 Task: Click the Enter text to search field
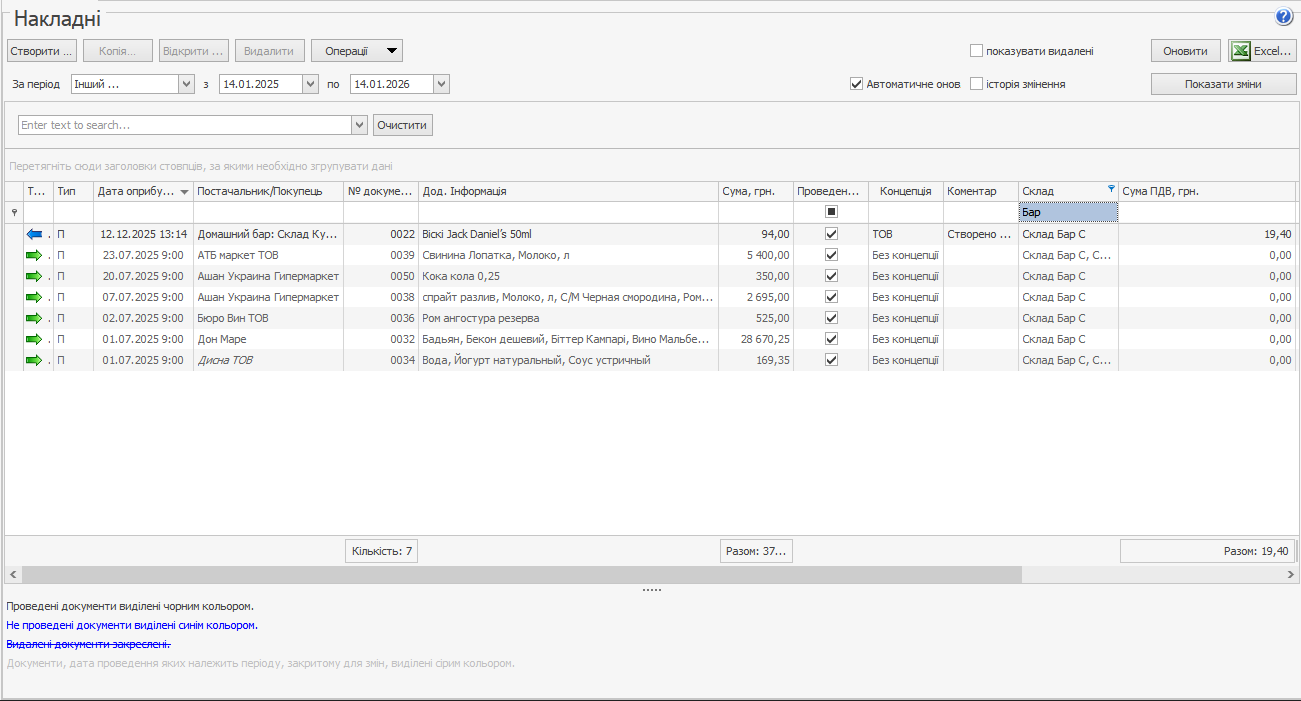(185, 125)
